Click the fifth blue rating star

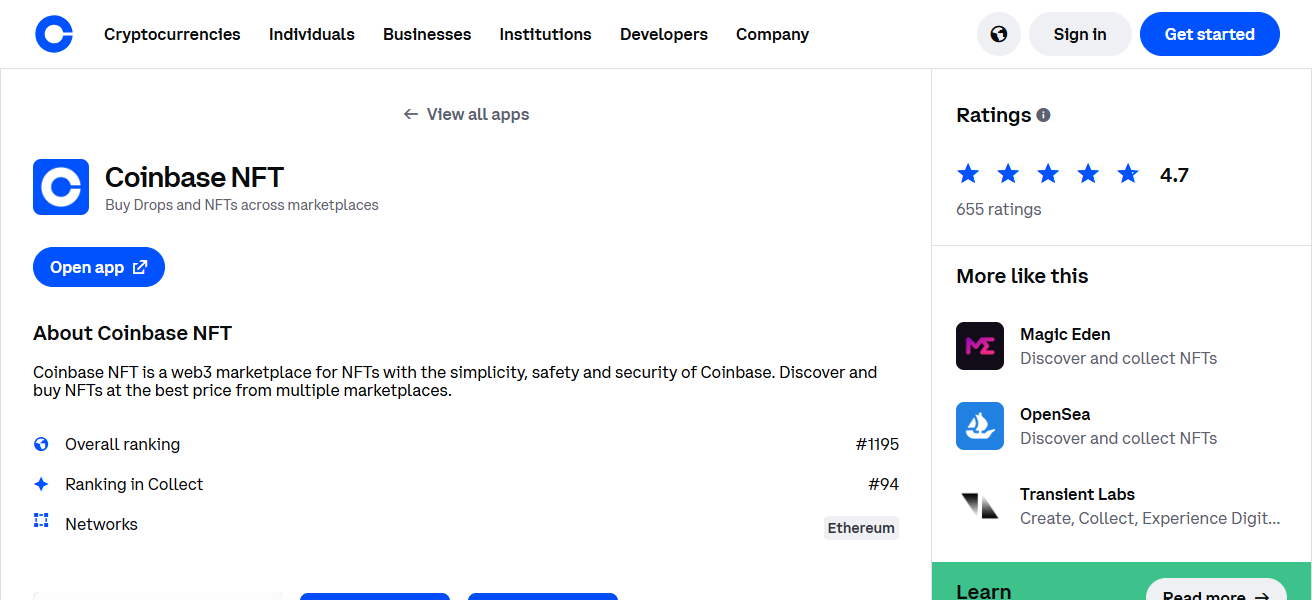1128,173
